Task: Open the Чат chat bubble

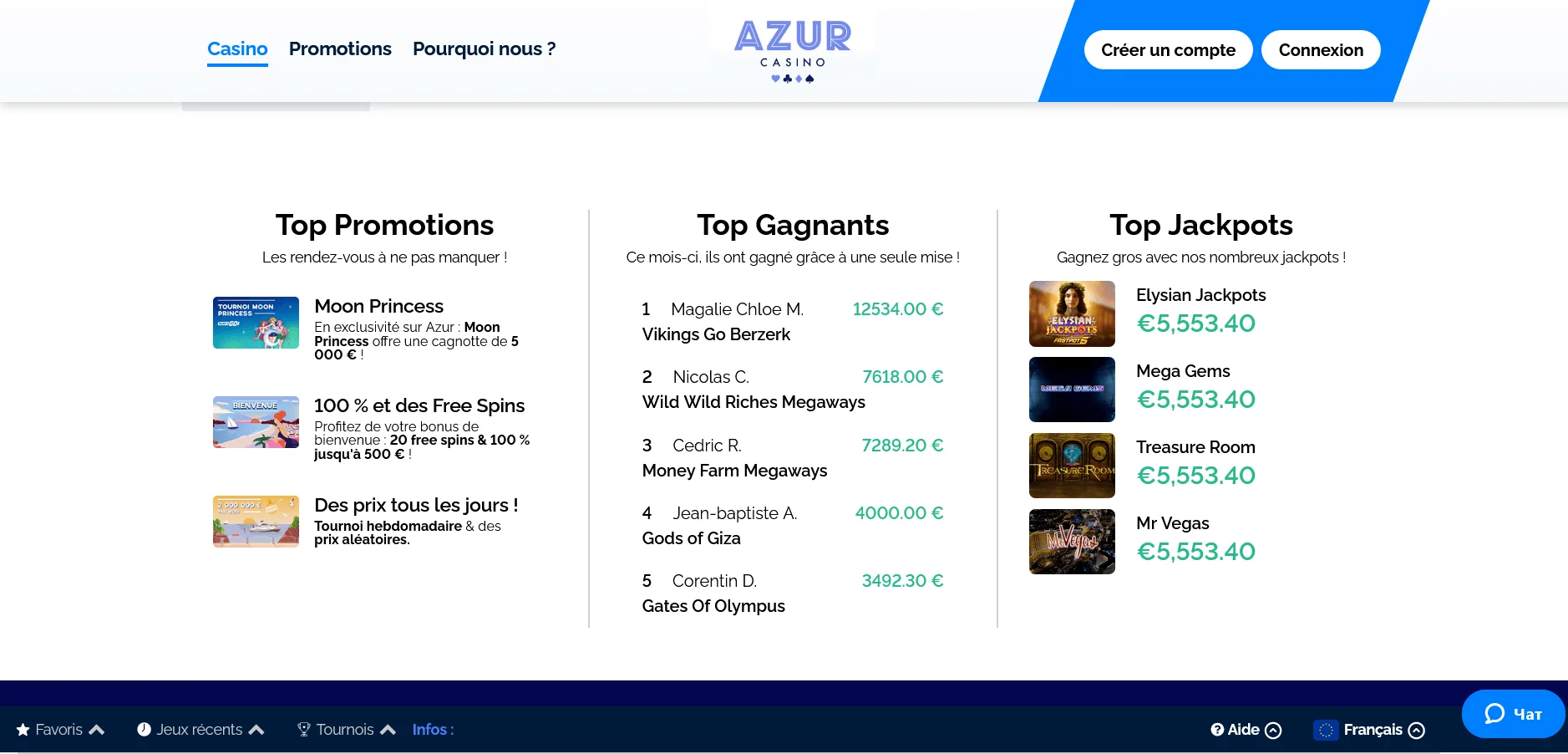Action: click(1513, 714)
